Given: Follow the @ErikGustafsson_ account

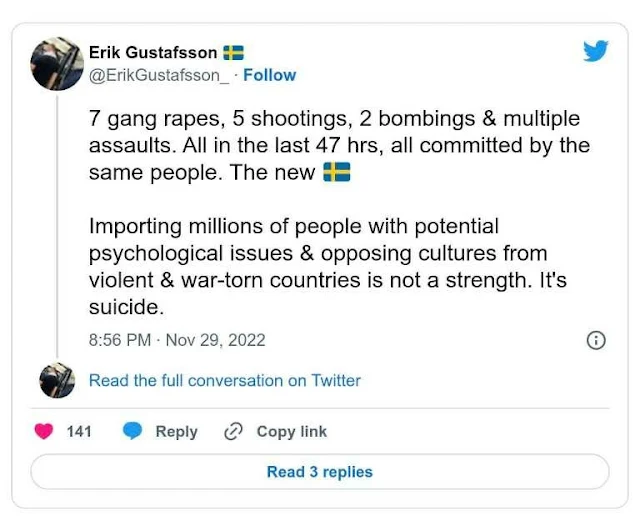Looking at the screenshot, I should (270, 75).
